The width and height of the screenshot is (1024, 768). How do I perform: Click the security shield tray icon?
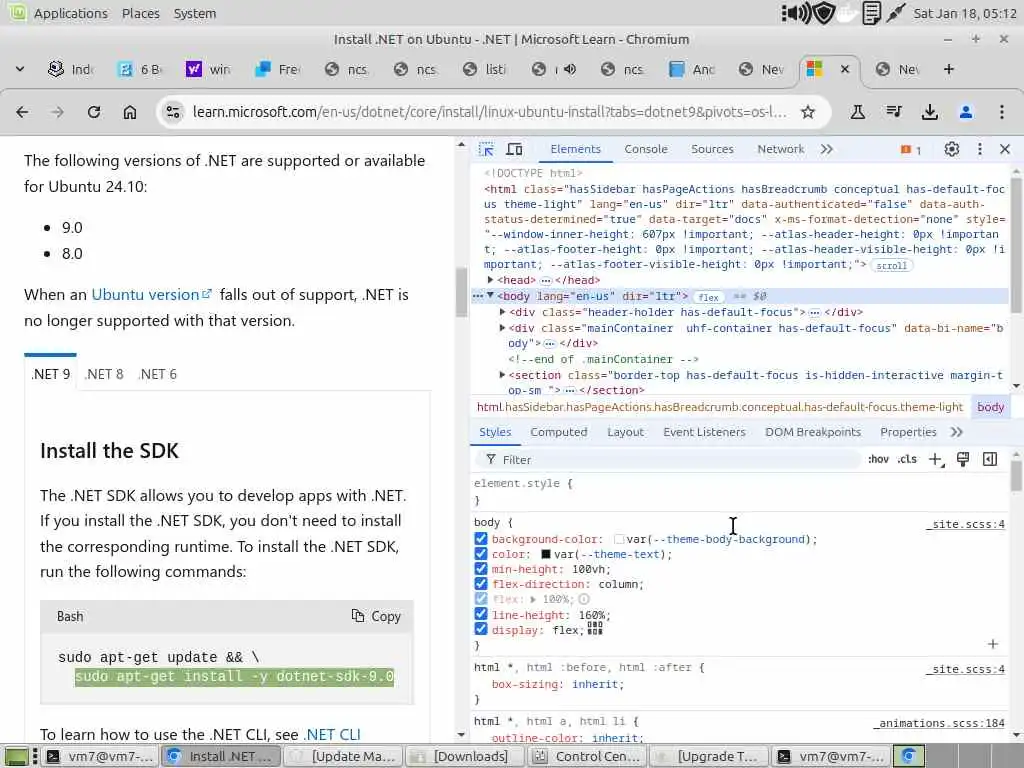(824, 13)
